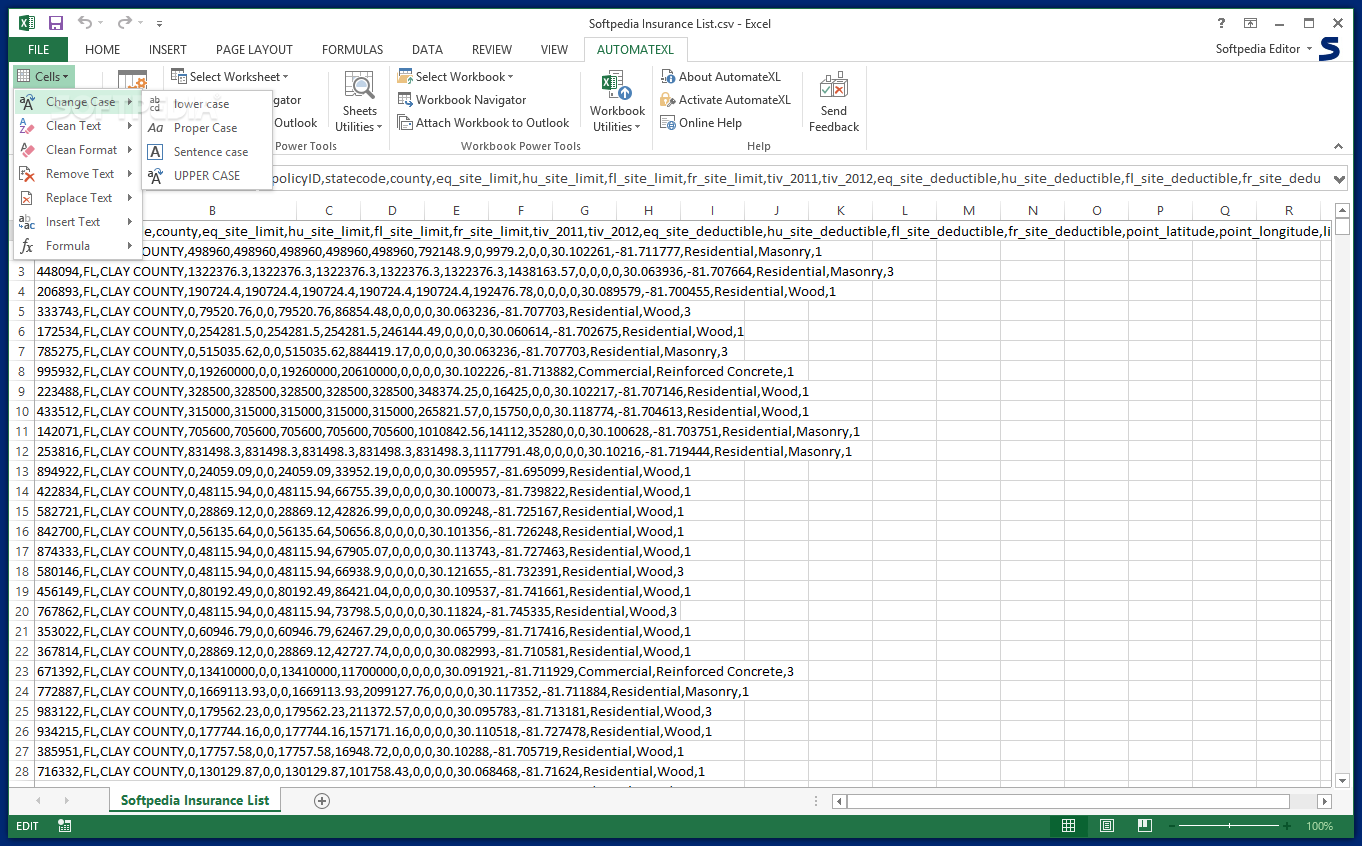
Task: Click the Excel Help question mark icon
Action: tap(1221, 23)
